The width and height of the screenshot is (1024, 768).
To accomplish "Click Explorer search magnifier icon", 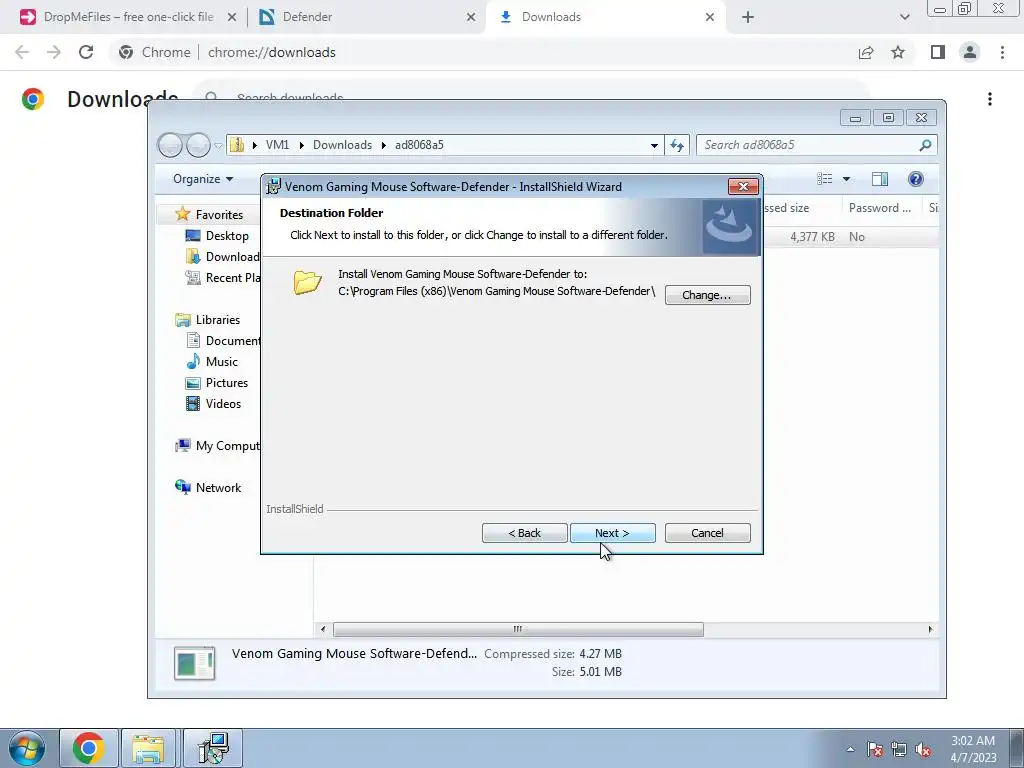I will point(925,145).
